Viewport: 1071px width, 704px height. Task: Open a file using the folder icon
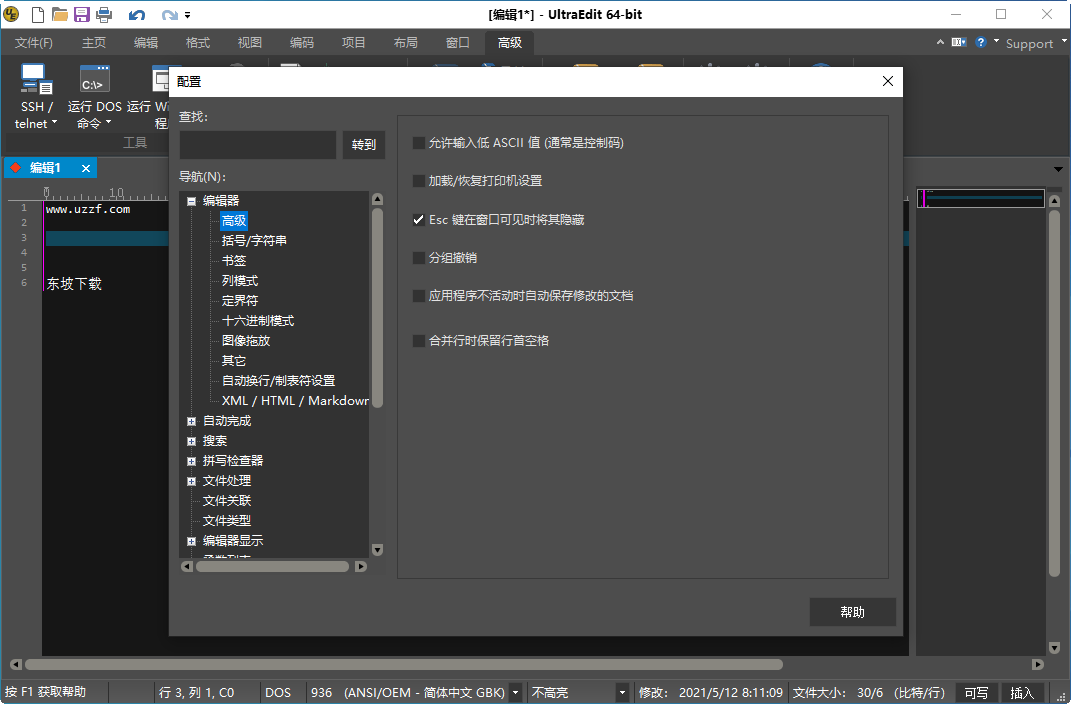[x=60, y=14]
